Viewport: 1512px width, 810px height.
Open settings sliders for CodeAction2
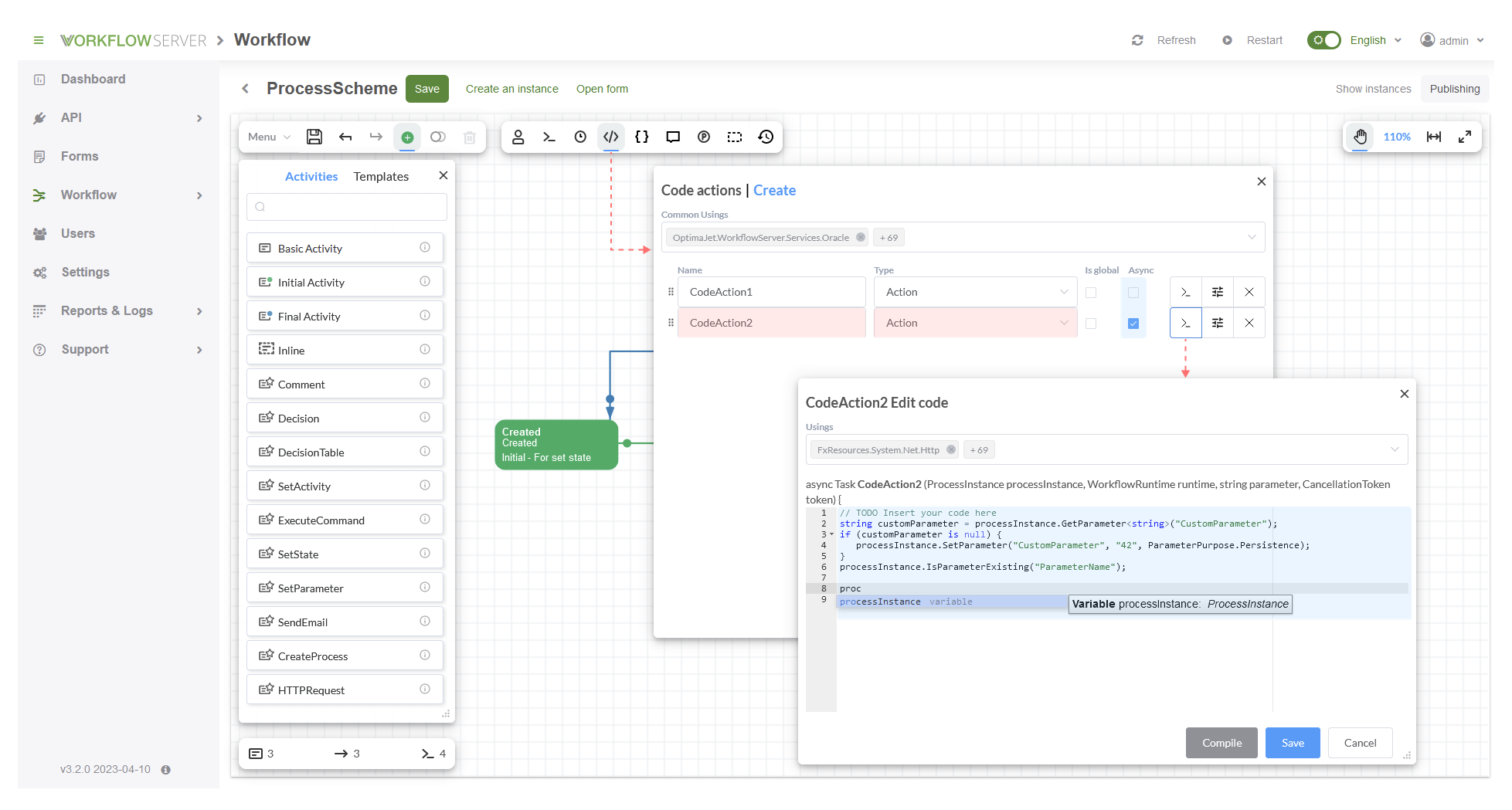click(1218, 323)
